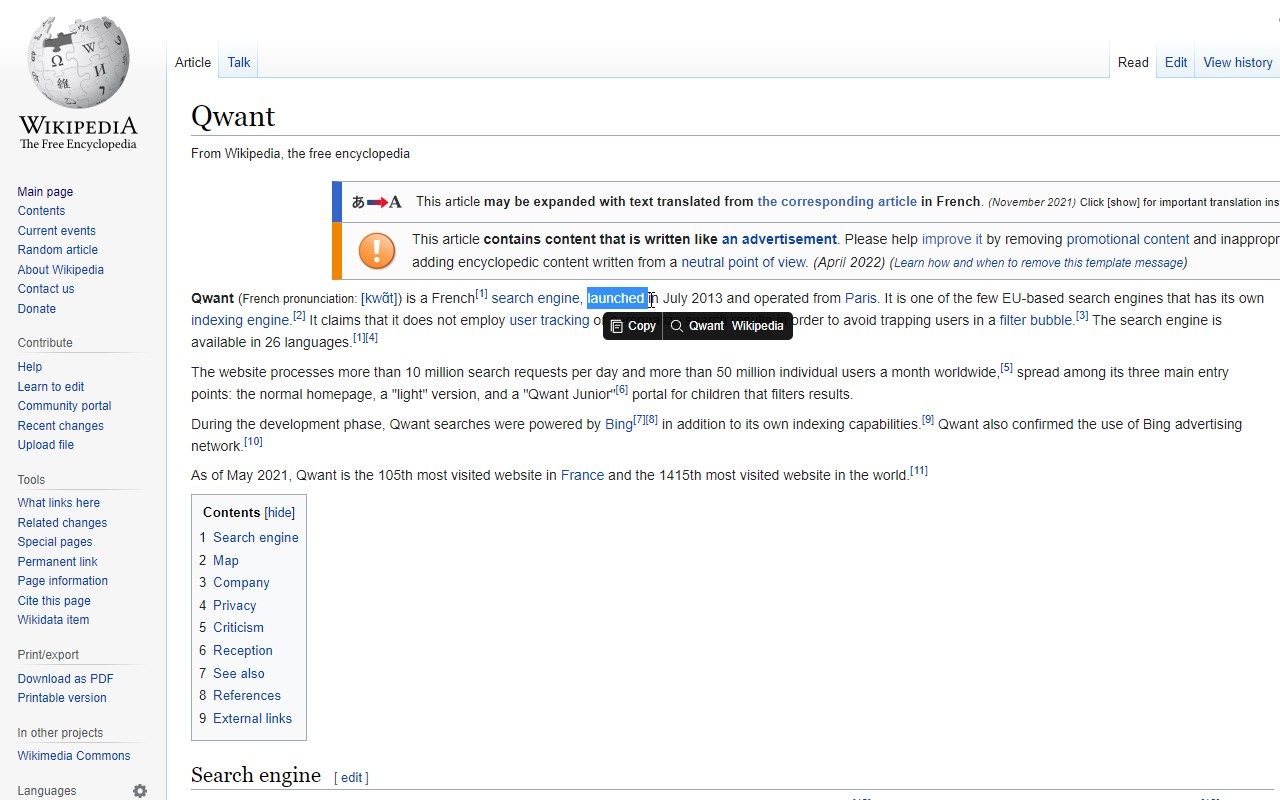Open the Wikidata item
The width and height of the screenshot is (1280, 800).
point(53,620)
